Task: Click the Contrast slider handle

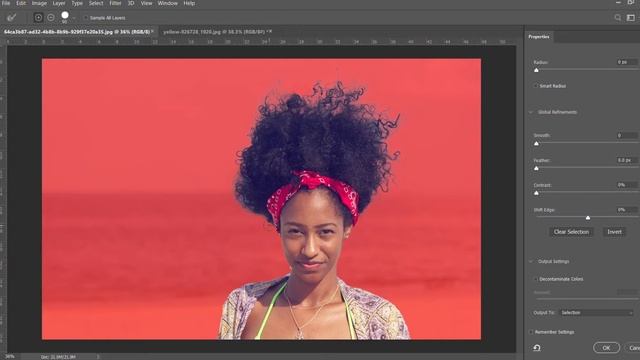Action: [x=536, y=193]
